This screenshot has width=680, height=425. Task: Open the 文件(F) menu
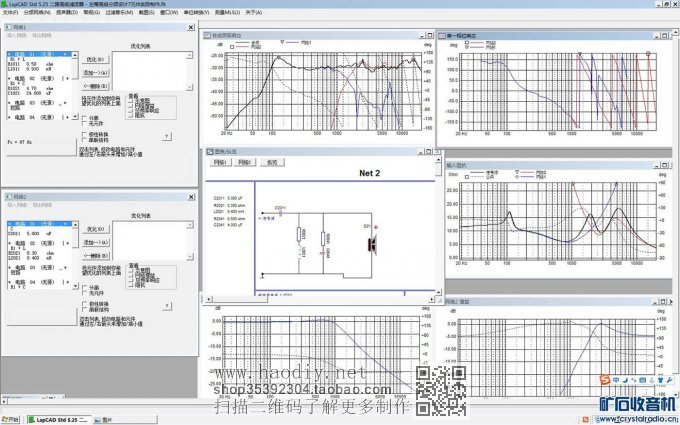point(10,13)
